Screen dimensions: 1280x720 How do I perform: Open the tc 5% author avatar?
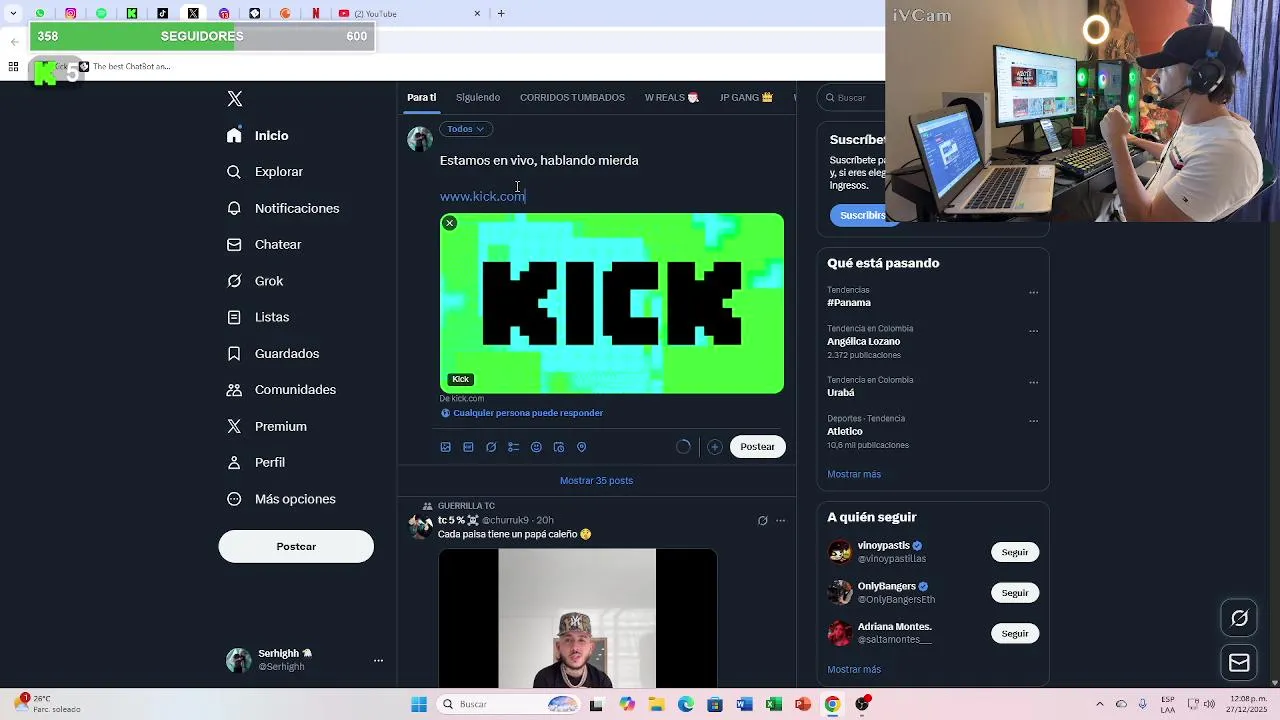point(420,526)
